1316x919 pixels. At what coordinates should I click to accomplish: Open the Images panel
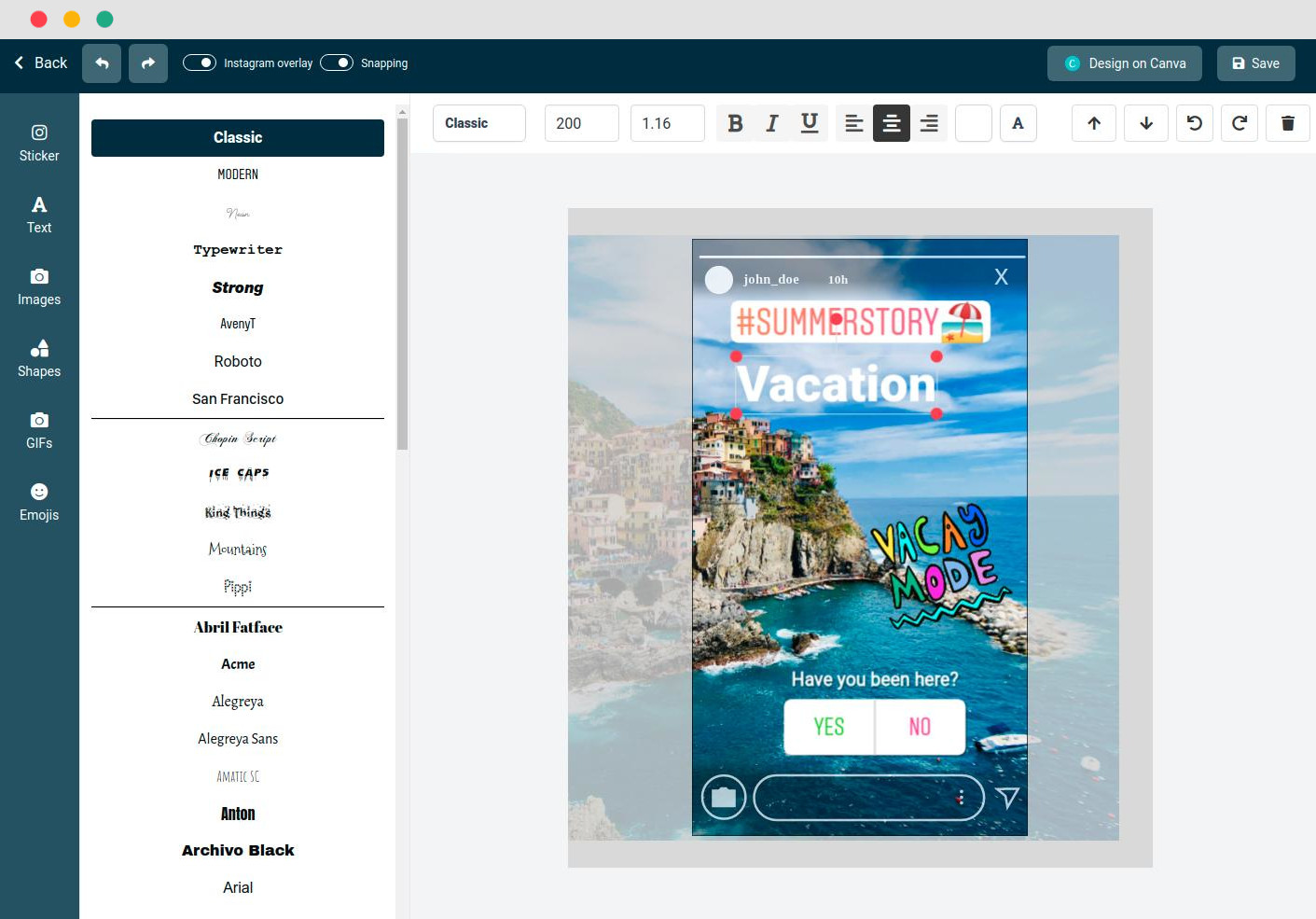click(x=38, y=285)
